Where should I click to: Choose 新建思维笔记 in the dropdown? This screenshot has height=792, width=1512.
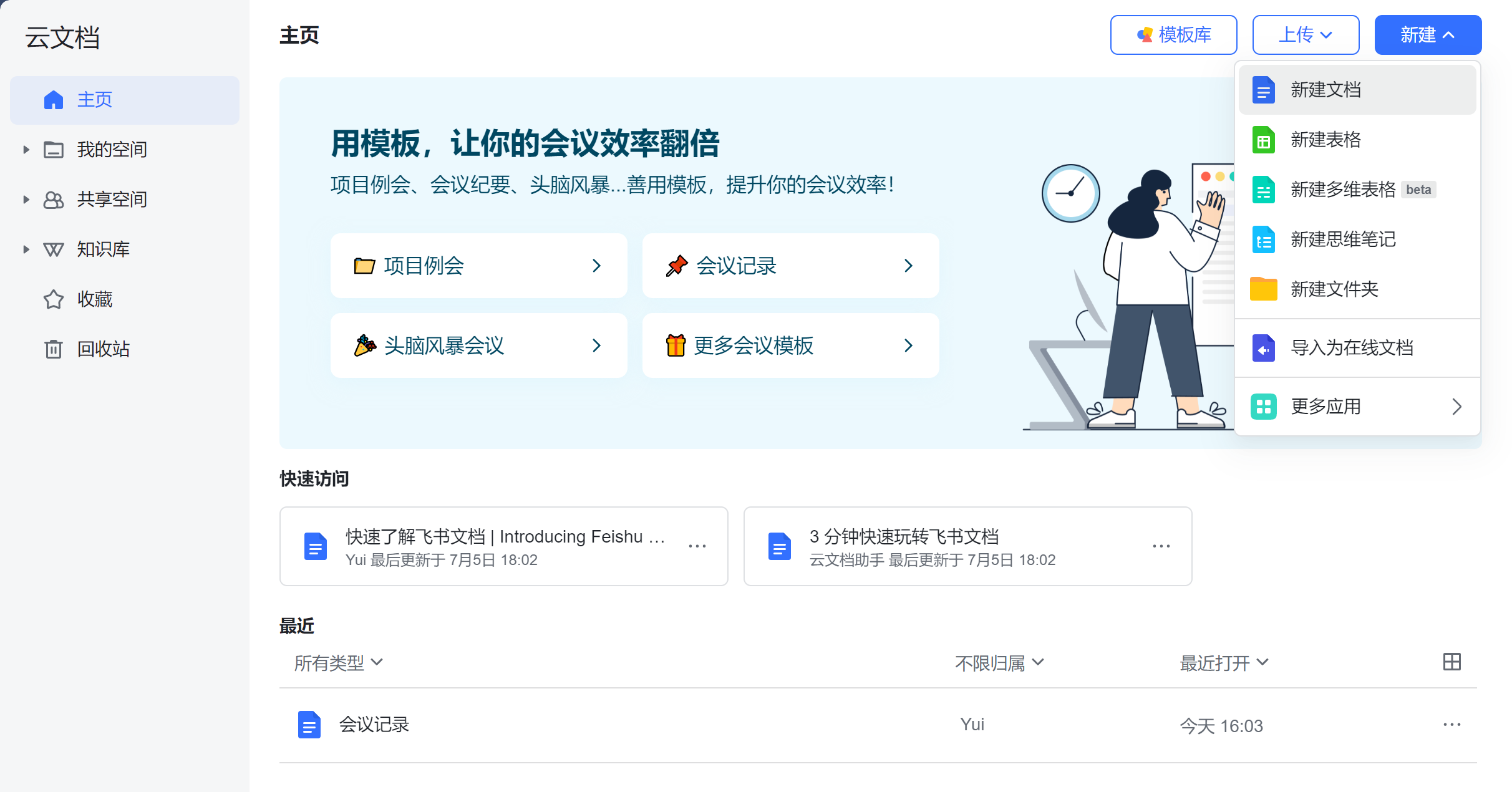(1342, 239)
